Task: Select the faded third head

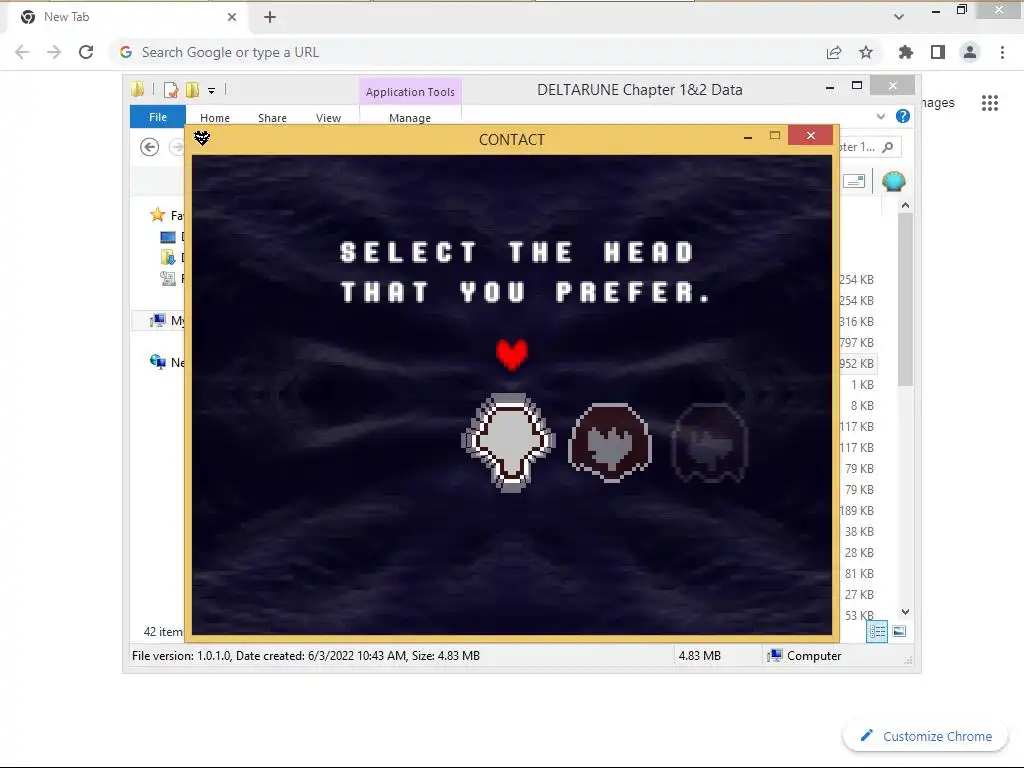Action: pyautogui.click(x=710, y=443)
